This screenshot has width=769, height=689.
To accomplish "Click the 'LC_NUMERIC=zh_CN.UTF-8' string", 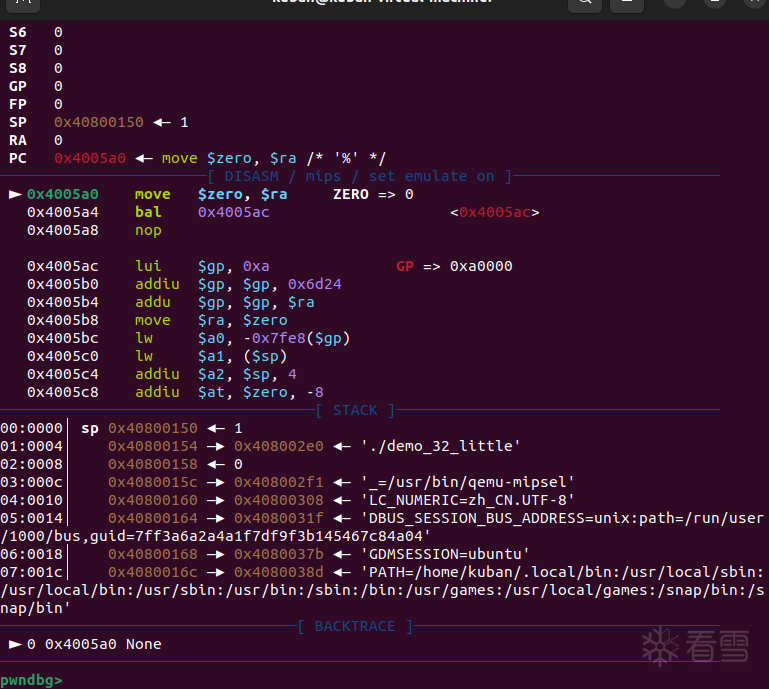I will coord(467,500).
